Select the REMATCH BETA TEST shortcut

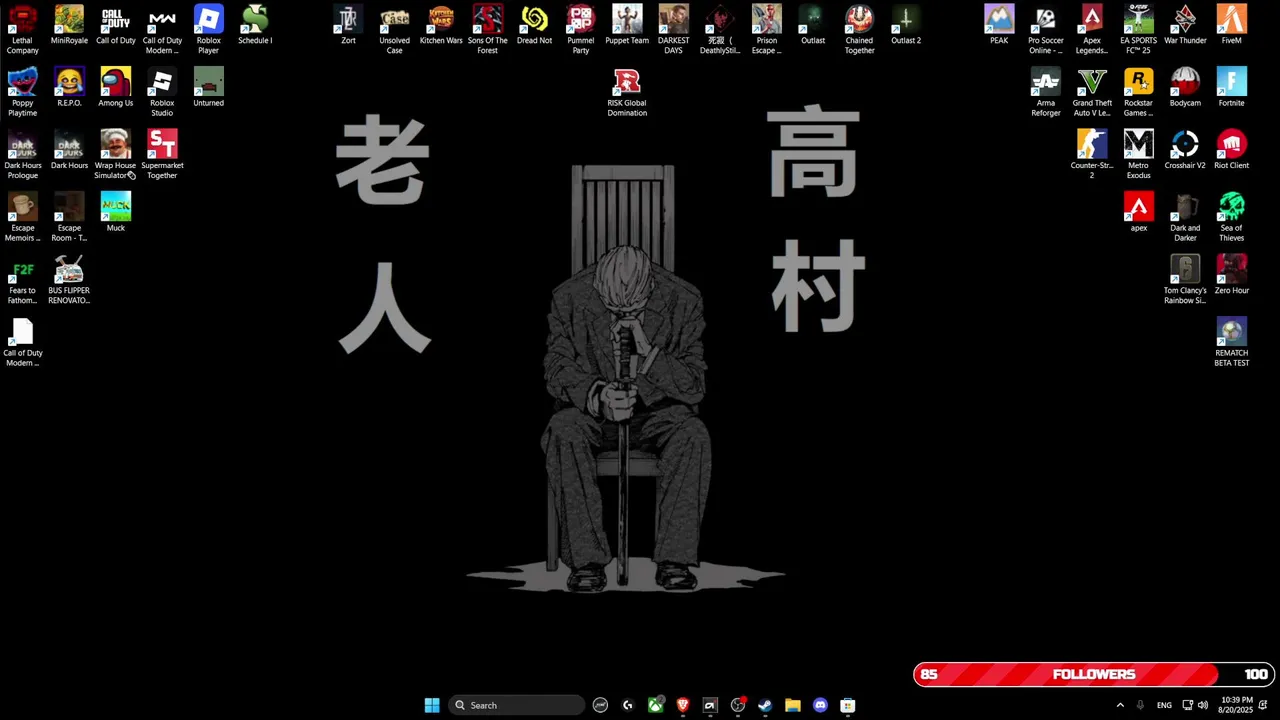coord(1231,342)
